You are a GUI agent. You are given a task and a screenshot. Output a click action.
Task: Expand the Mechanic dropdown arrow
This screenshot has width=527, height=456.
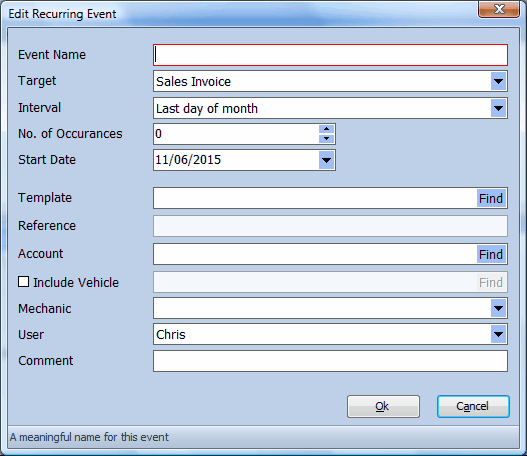498,308
